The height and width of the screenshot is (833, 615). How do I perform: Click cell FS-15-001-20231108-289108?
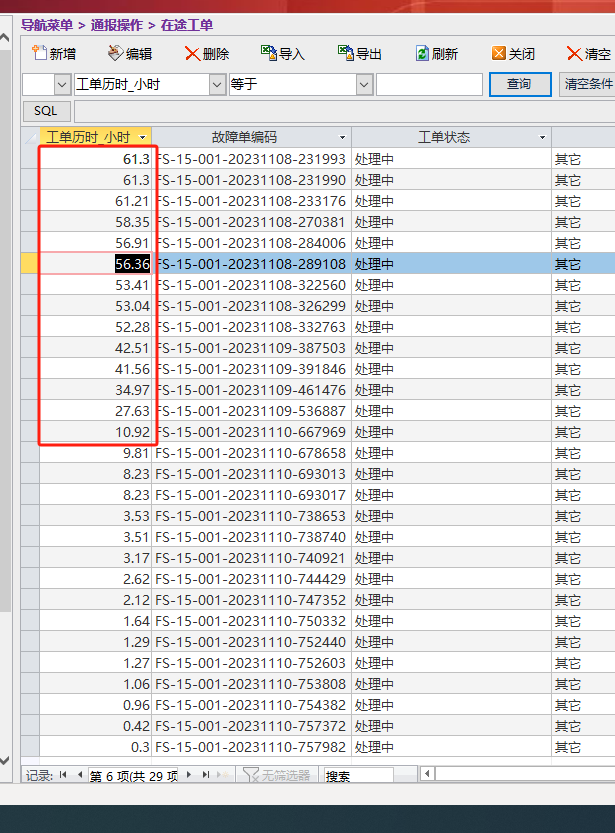pos(251,264)
